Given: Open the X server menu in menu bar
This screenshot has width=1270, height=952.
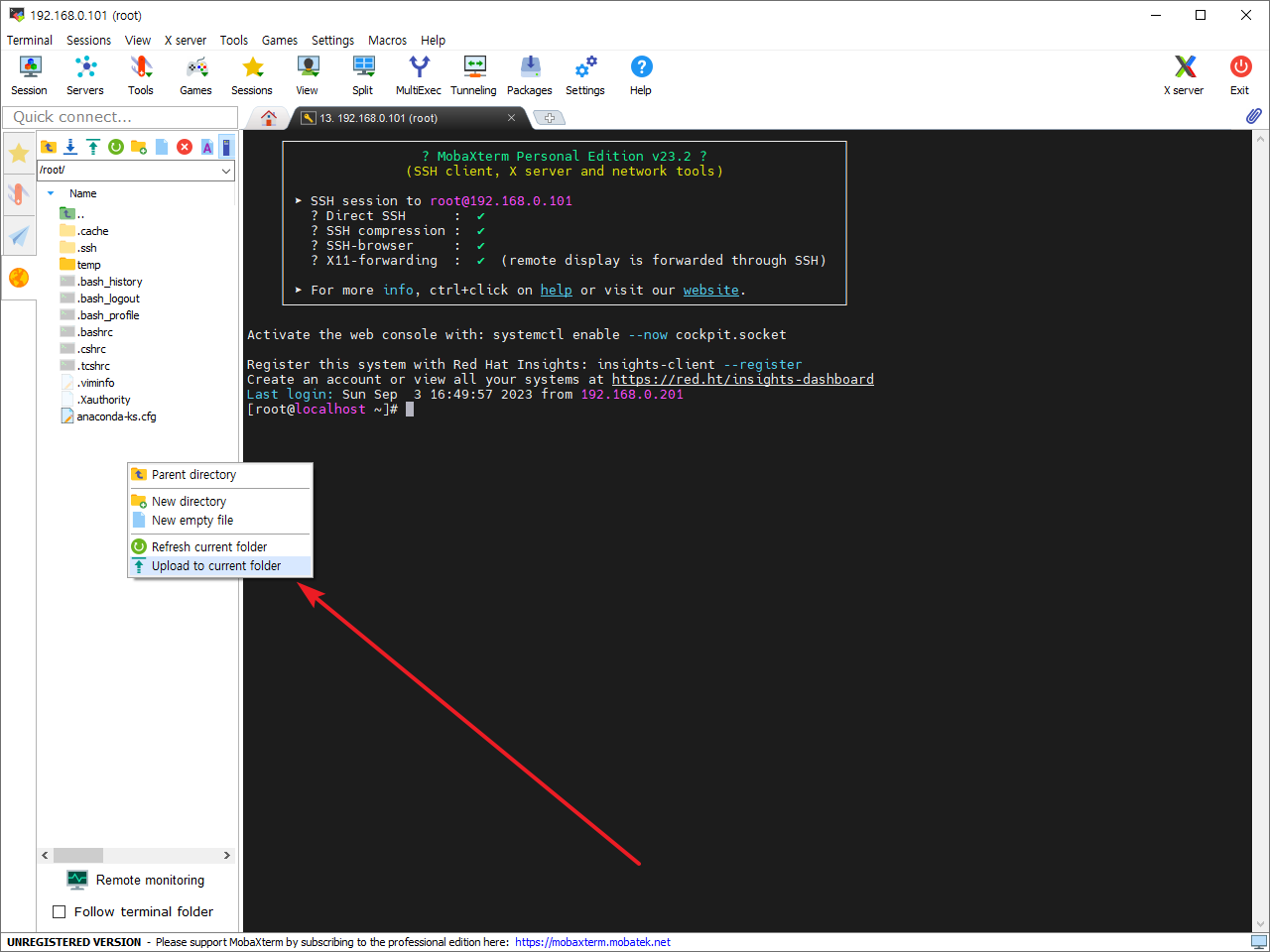Looking at the screenshot, I should (x=186, y=41).
